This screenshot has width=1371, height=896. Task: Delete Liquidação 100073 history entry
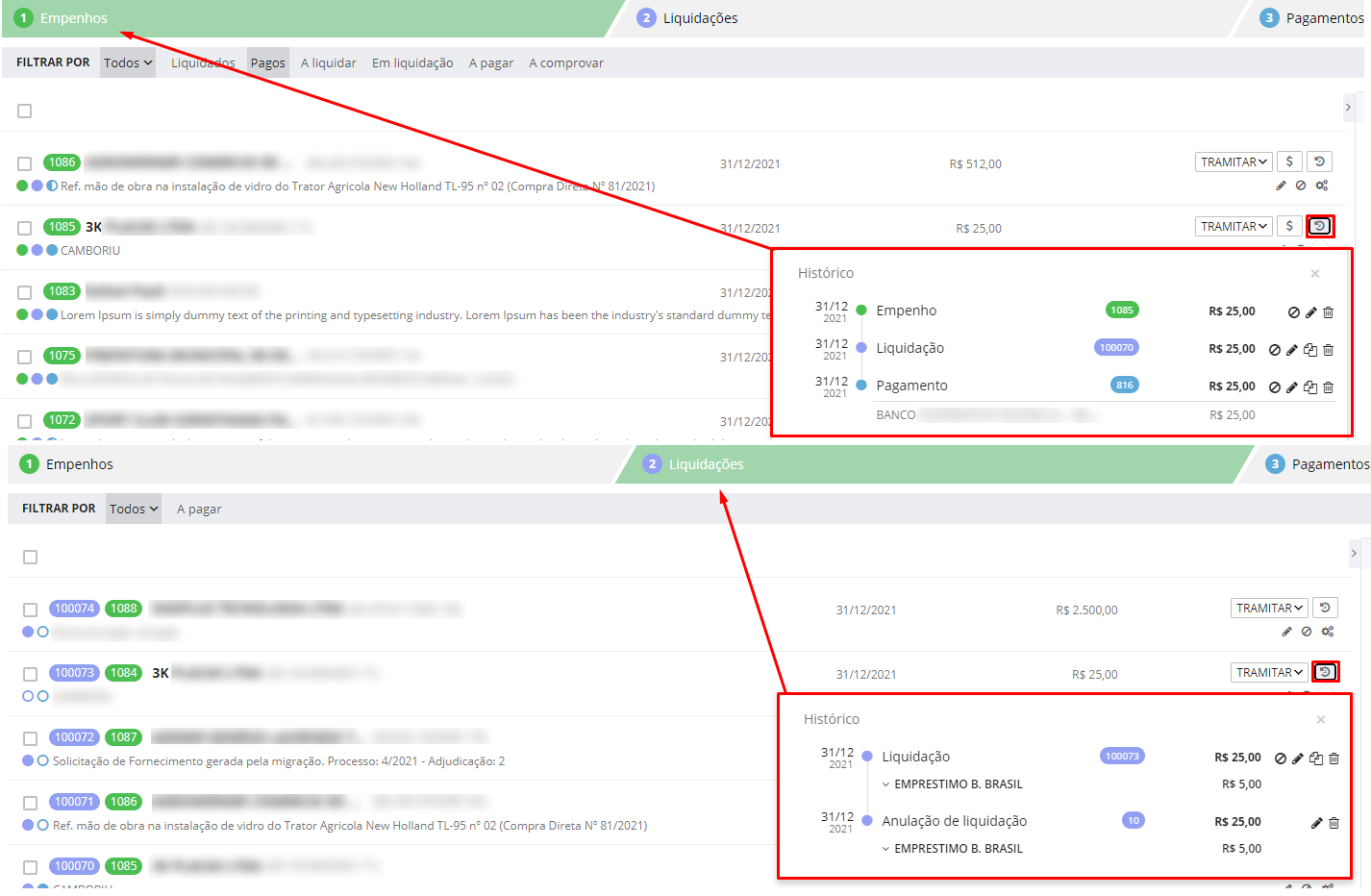point(1334,759)
